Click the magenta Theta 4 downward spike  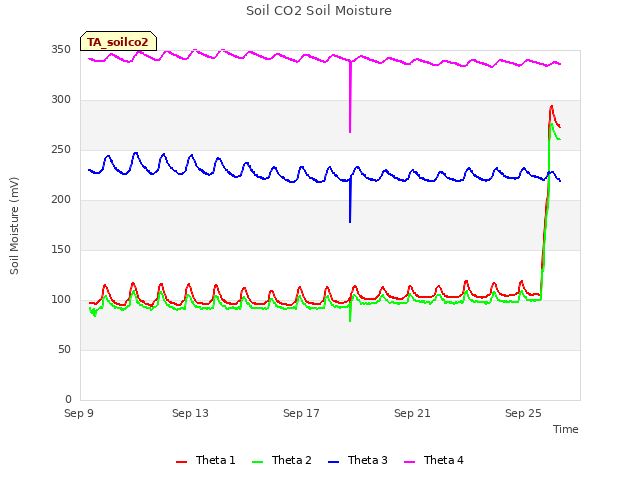pyautogui.click(x=350, y=97)
